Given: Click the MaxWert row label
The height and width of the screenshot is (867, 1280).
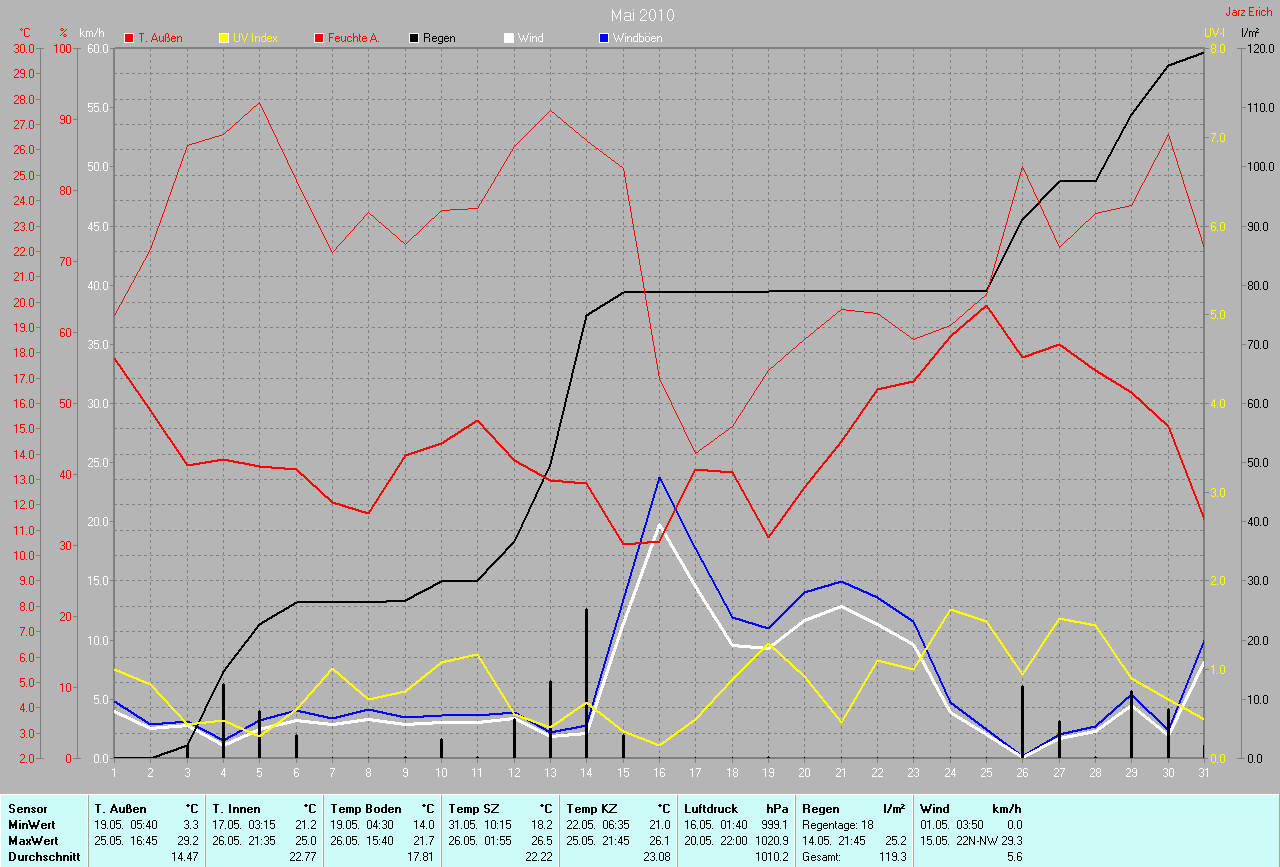Looking at the screenshot, I should [34, 840].
